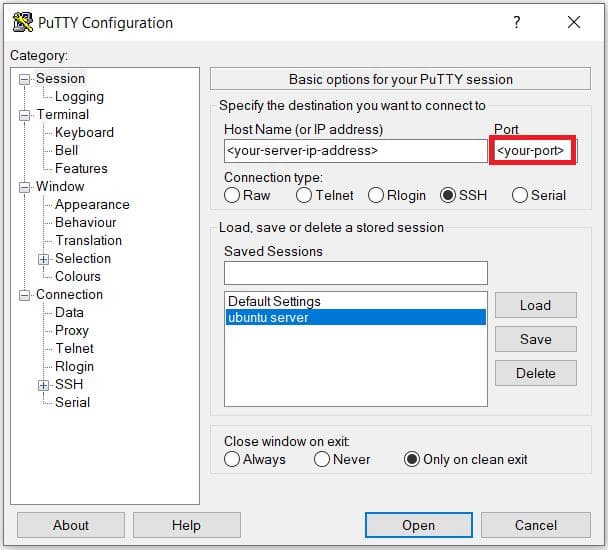Collapse the Session tree node
Screen dimensions: 608x550
point(24,79)
